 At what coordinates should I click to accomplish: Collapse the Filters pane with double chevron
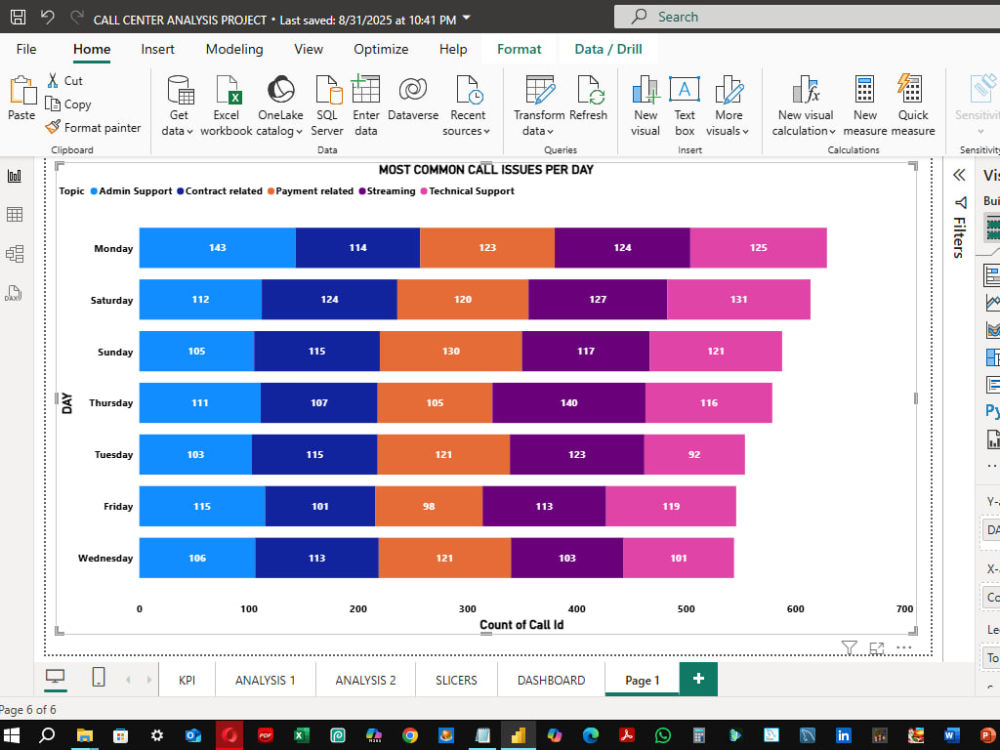coord(959,175)
